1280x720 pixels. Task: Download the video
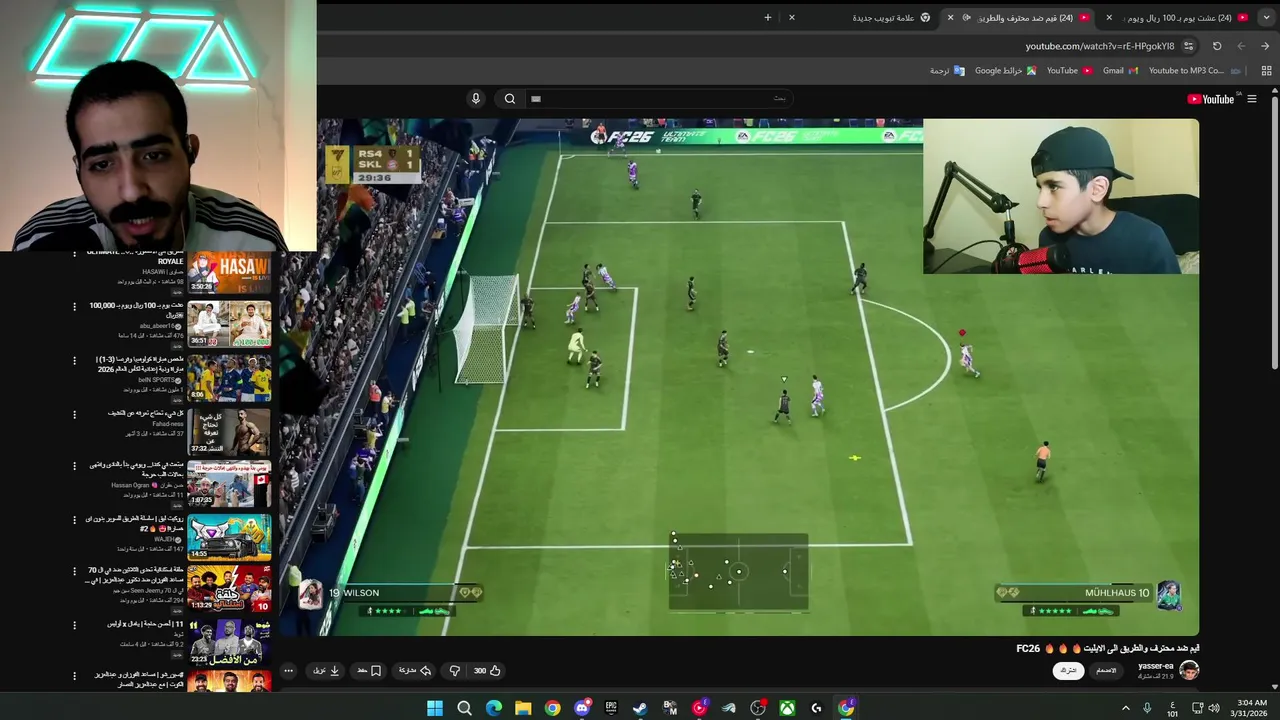click(327, 671)
